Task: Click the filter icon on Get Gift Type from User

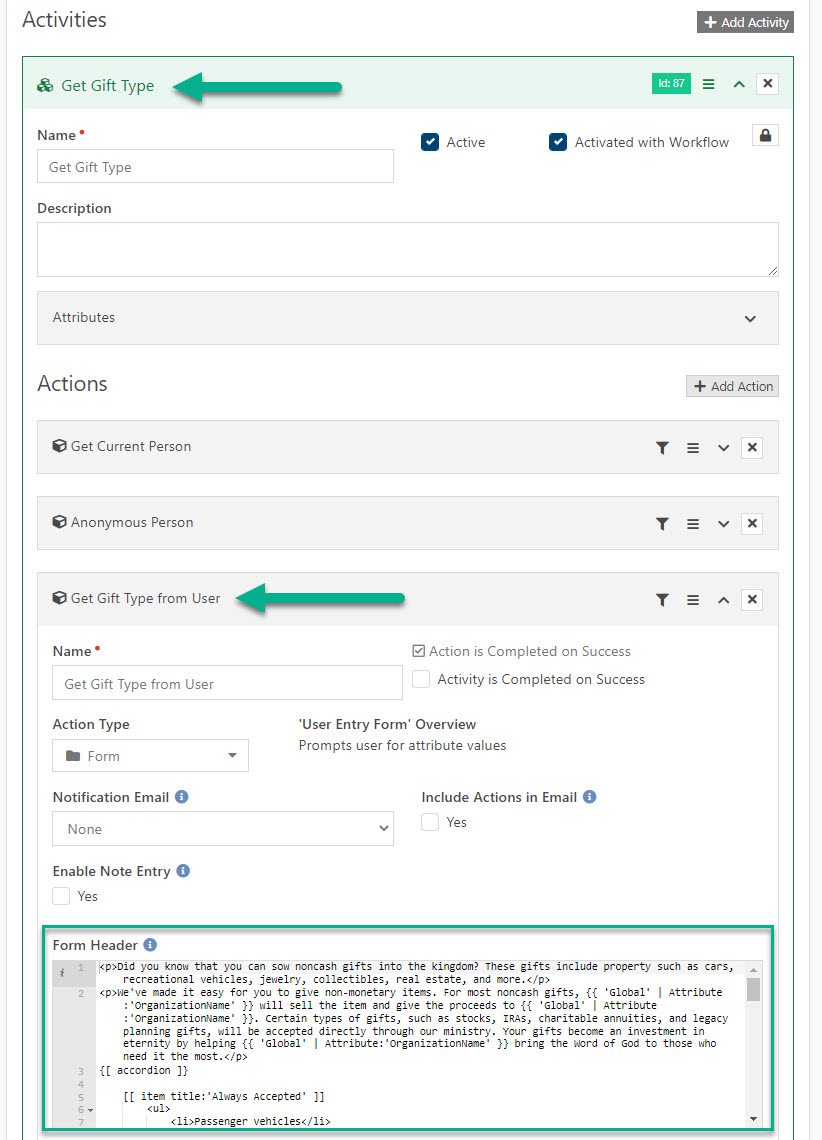Action: (x=662, y=600)
